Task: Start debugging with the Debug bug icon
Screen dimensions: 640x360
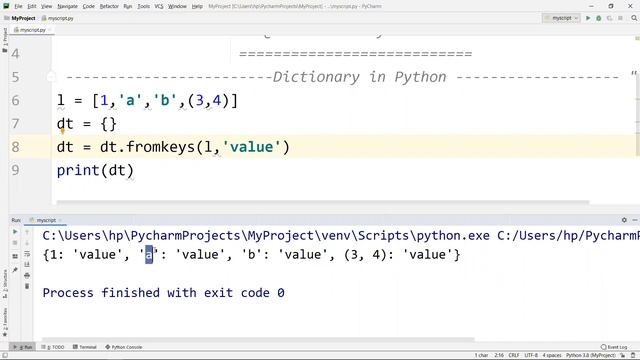Action: click(x=599, y=18)
